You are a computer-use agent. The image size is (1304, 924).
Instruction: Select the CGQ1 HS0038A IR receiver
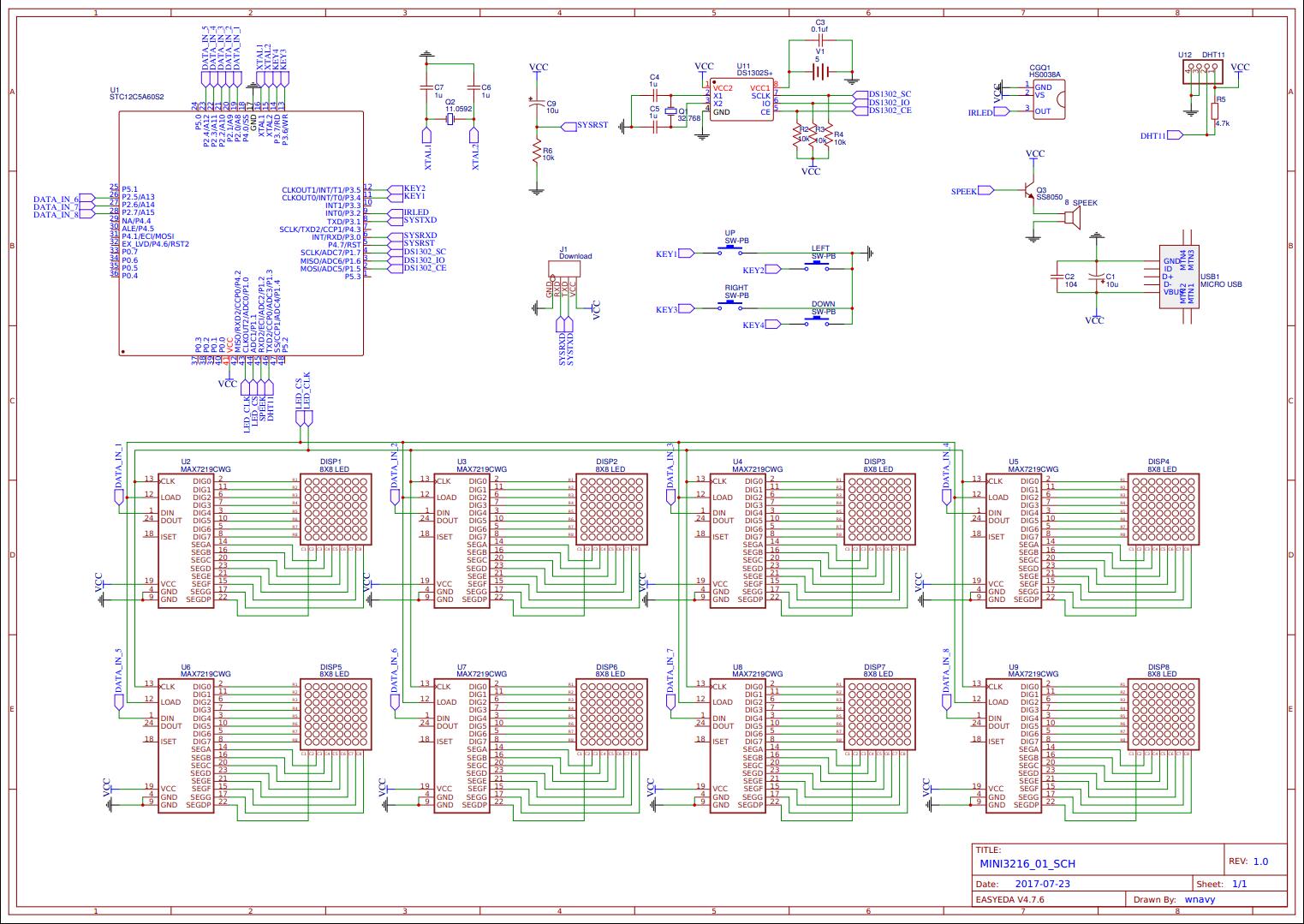[x=1048, y=99]
